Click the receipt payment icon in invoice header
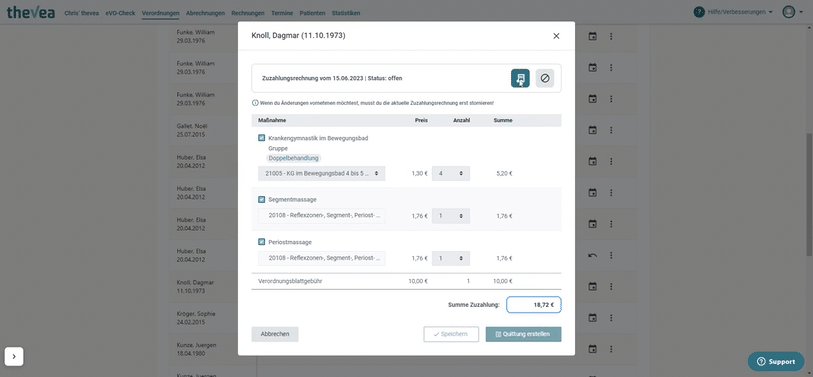The width and height of the screenshot is (813, 377). [x=520, y=78]
